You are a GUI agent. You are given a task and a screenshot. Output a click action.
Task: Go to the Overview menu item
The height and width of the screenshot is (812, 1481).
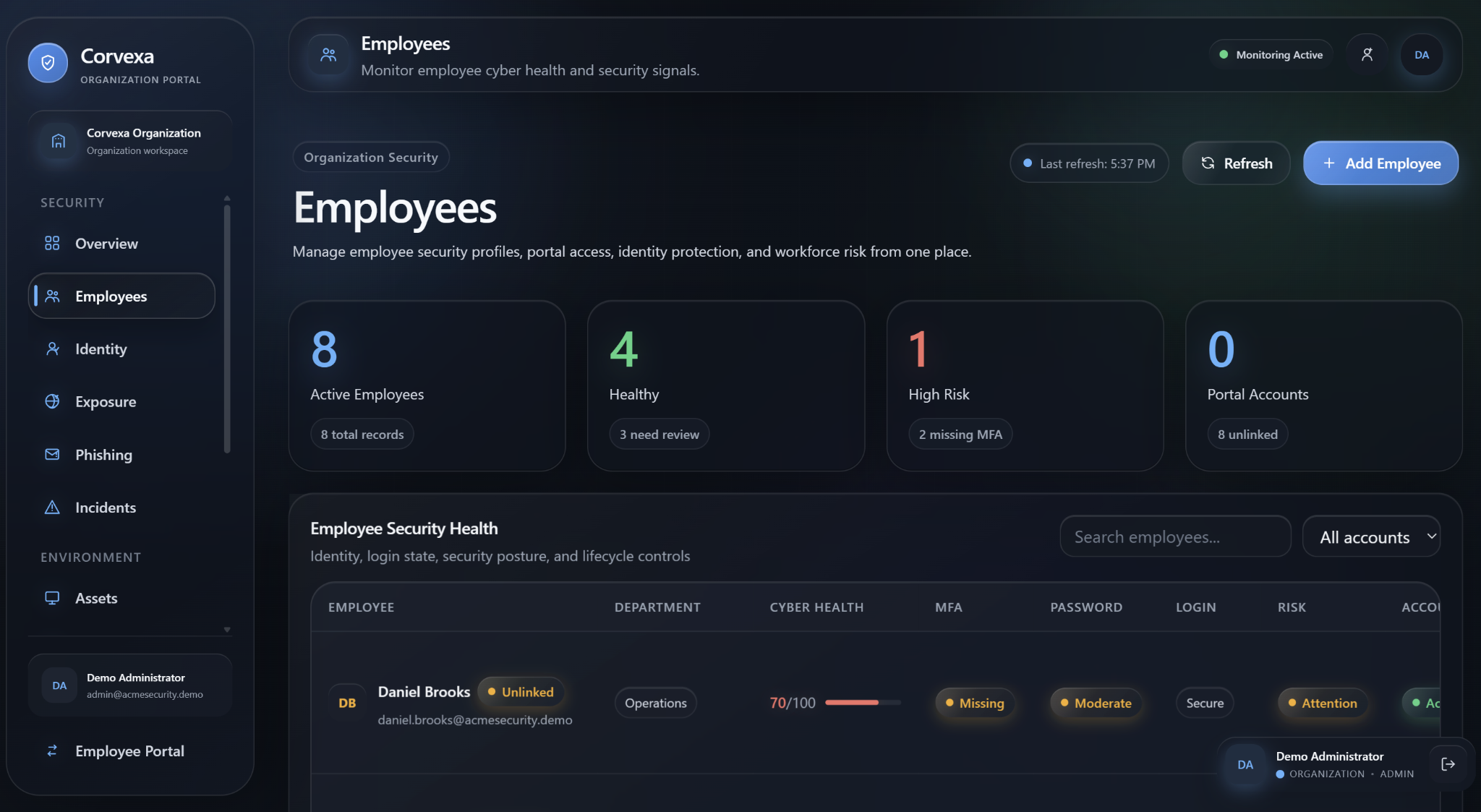(121, 244)
